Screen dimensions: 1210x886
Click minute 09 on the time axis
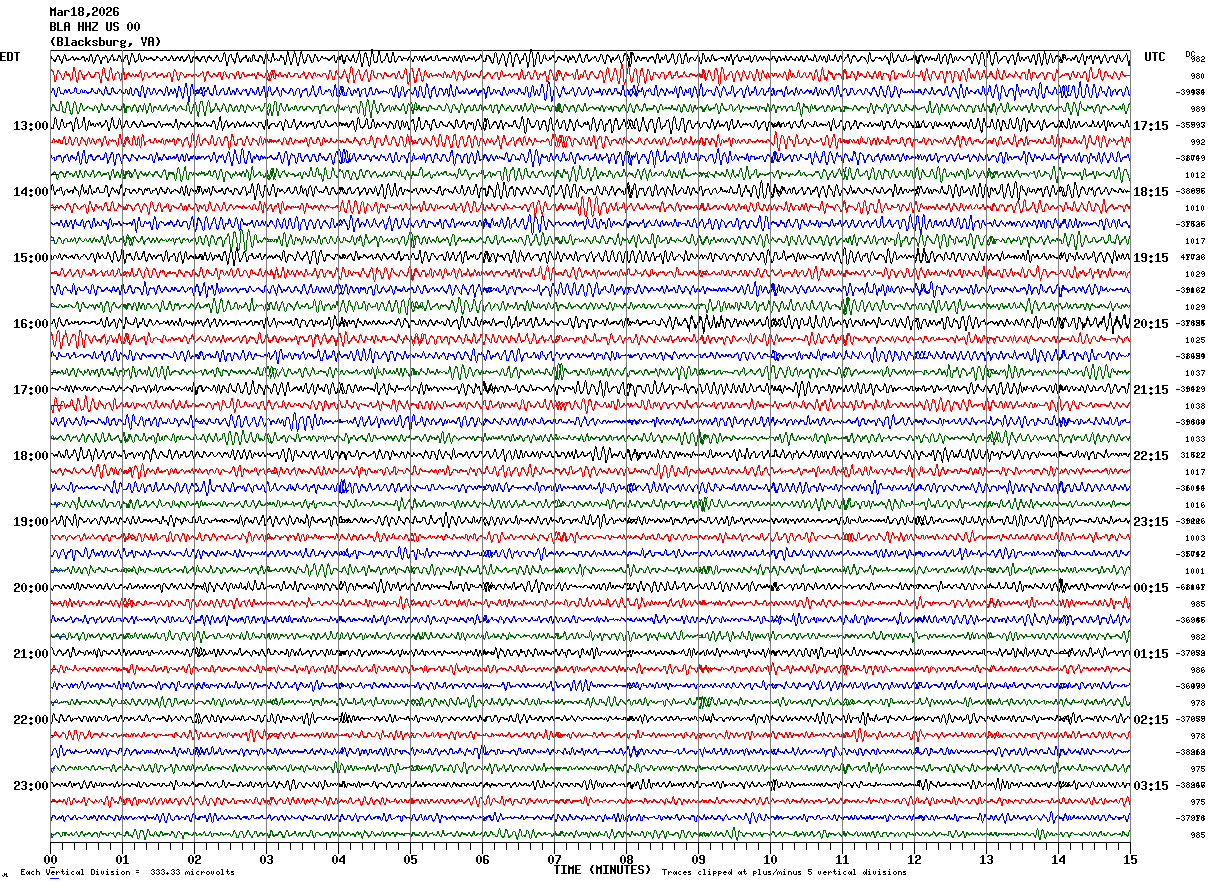click(698, 859)
